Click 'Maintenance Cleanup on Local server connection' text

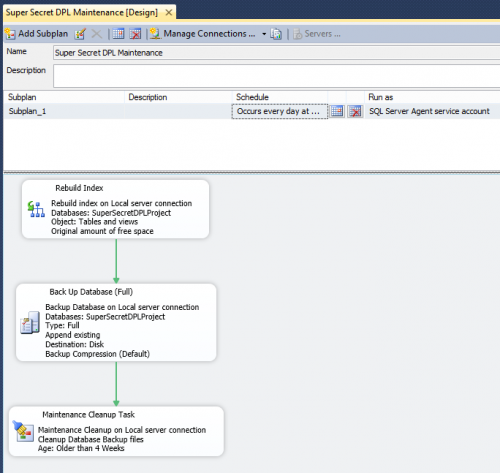pyautogui.click(x=122, y=430)
